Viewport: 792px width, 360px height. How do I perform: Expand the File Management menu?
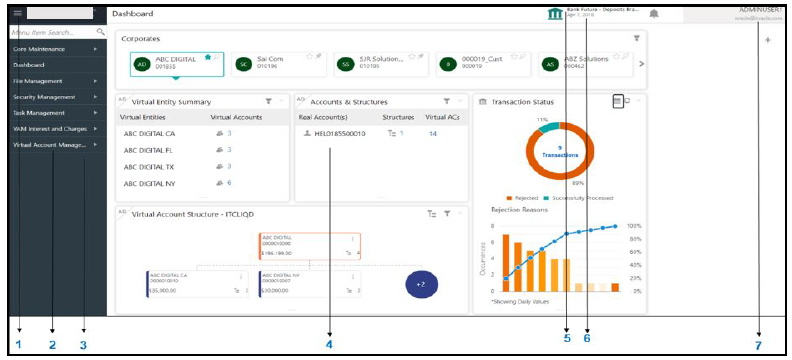(x=58, y=81)
